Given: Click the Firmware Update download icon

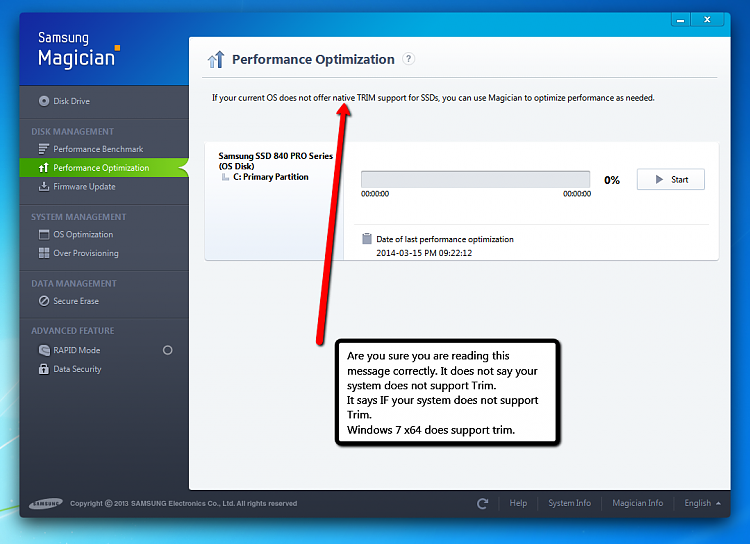Looking at the screenshot, I should [x=44, y=187].
